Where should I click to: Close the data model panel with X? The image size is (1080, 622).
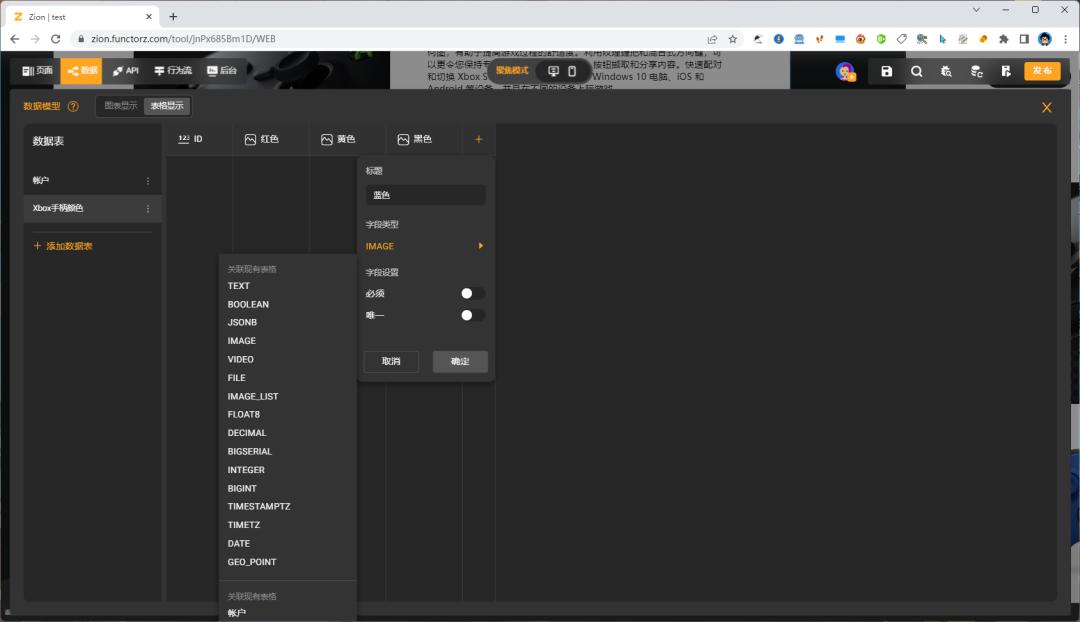click(x=1047, y=107)
